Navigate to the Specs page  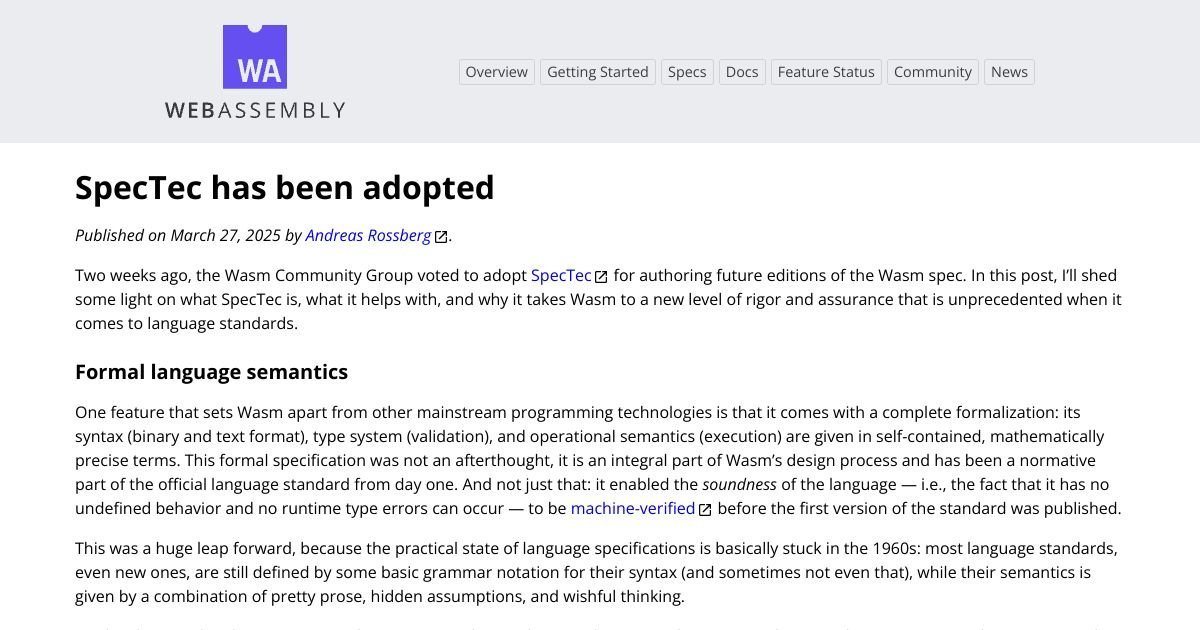pyautogui.click(x=687, y=71)
